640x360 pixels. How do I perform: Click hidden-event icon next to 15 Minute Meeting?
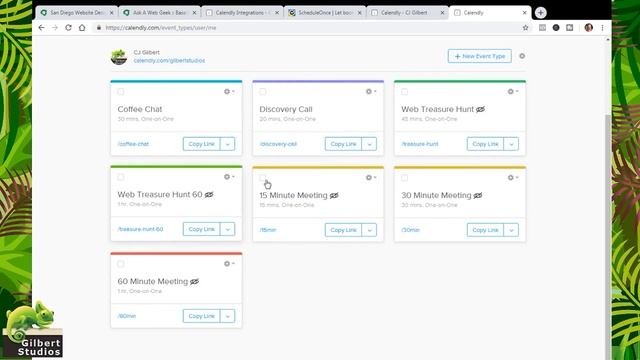click(x=334, y=196)
